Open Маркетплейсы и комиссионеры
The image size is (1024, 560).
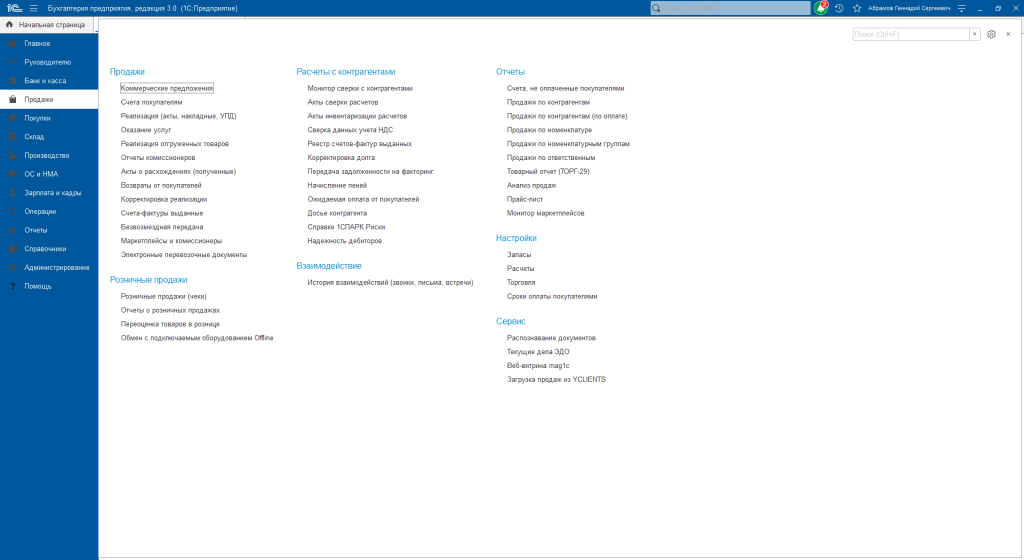(171, 241)
